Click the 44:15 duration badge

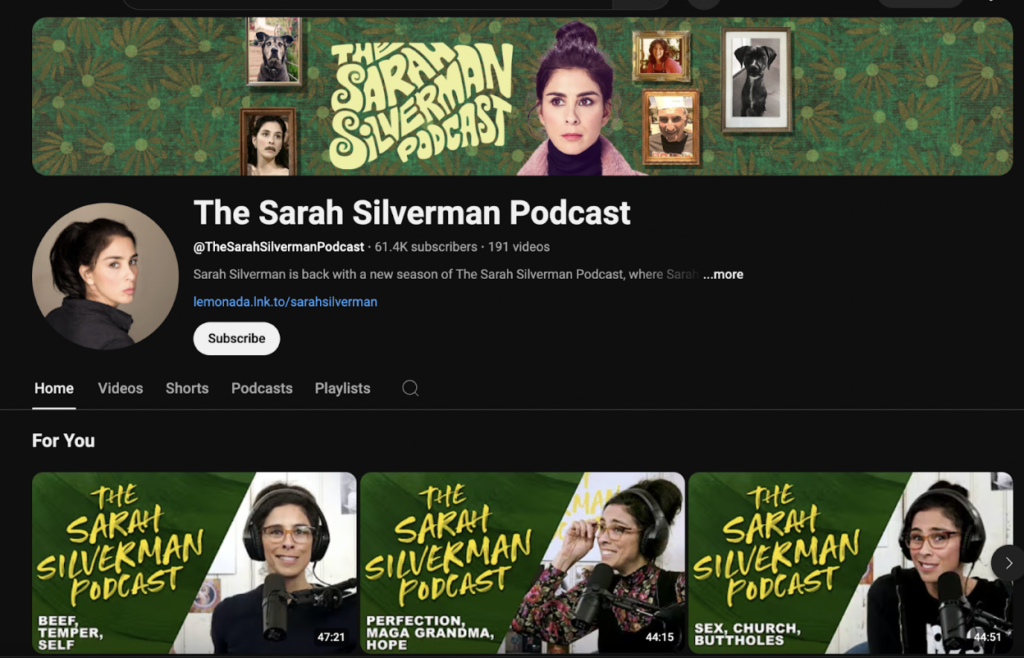click(659, 636)
